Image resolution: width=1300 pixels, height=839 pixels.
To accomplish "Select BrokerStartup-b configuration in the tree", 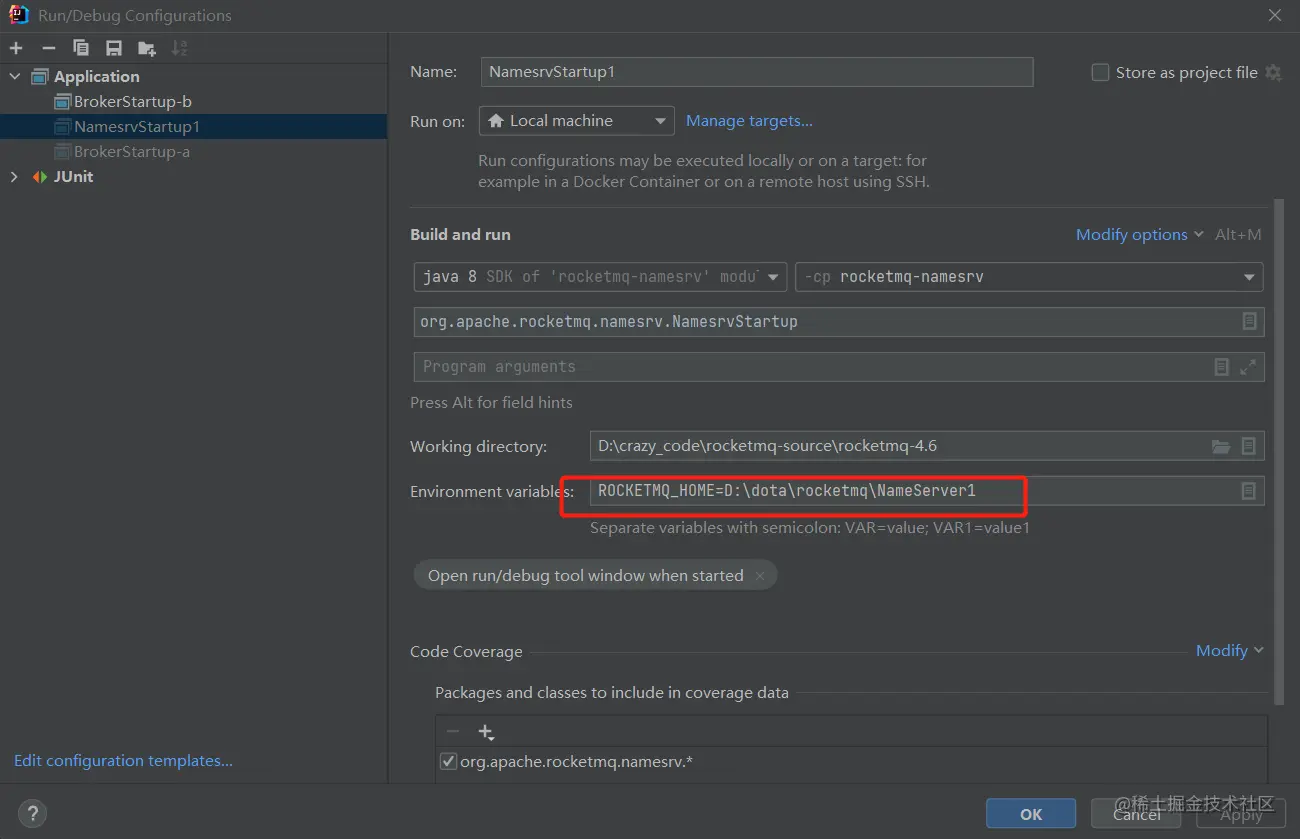I will tap(133, 102).
